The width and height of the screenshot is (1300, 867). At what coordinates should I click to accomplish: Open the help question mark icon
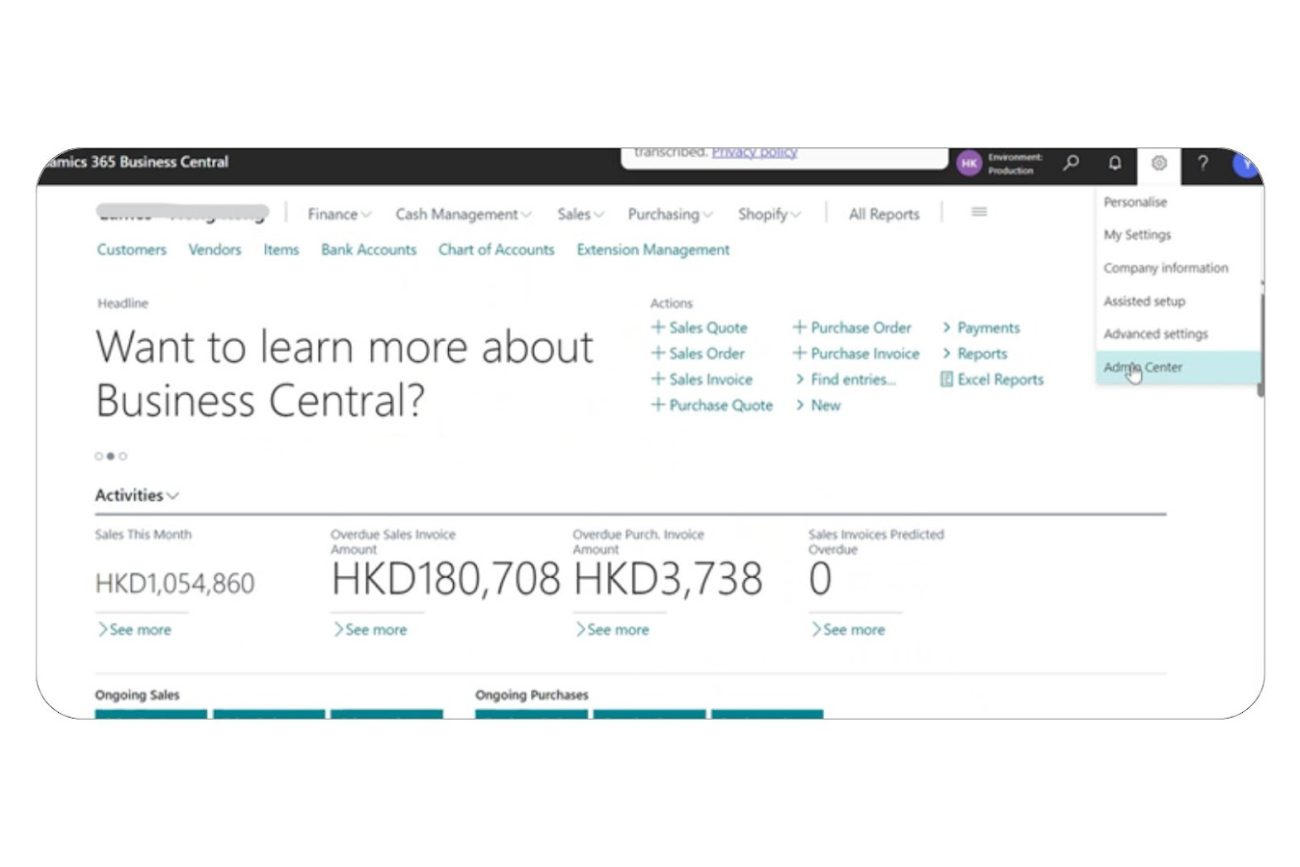[1203, 163]
